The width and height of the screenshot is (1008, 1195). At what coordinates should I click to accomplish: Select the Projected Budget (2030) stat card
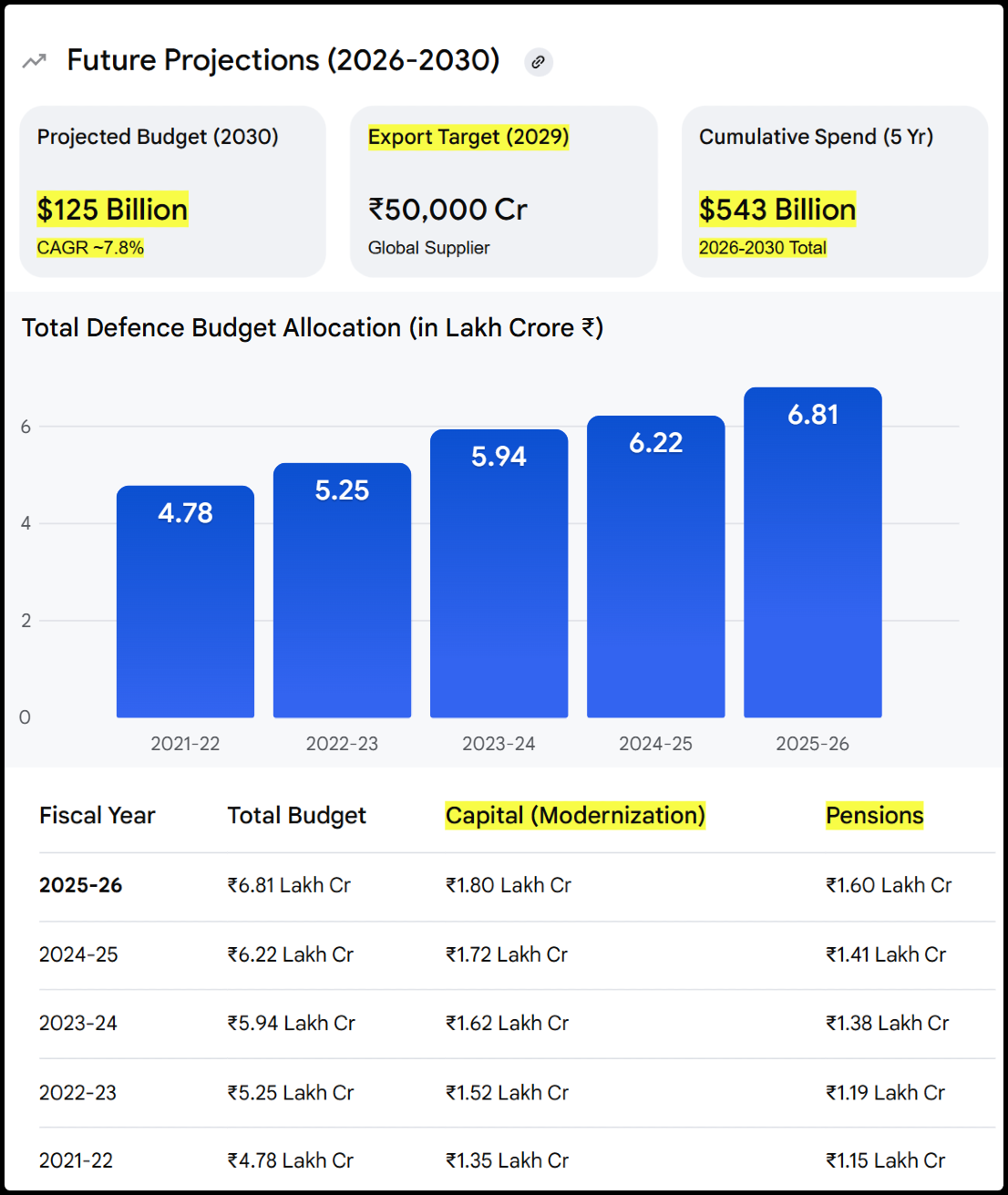point(172,191)
